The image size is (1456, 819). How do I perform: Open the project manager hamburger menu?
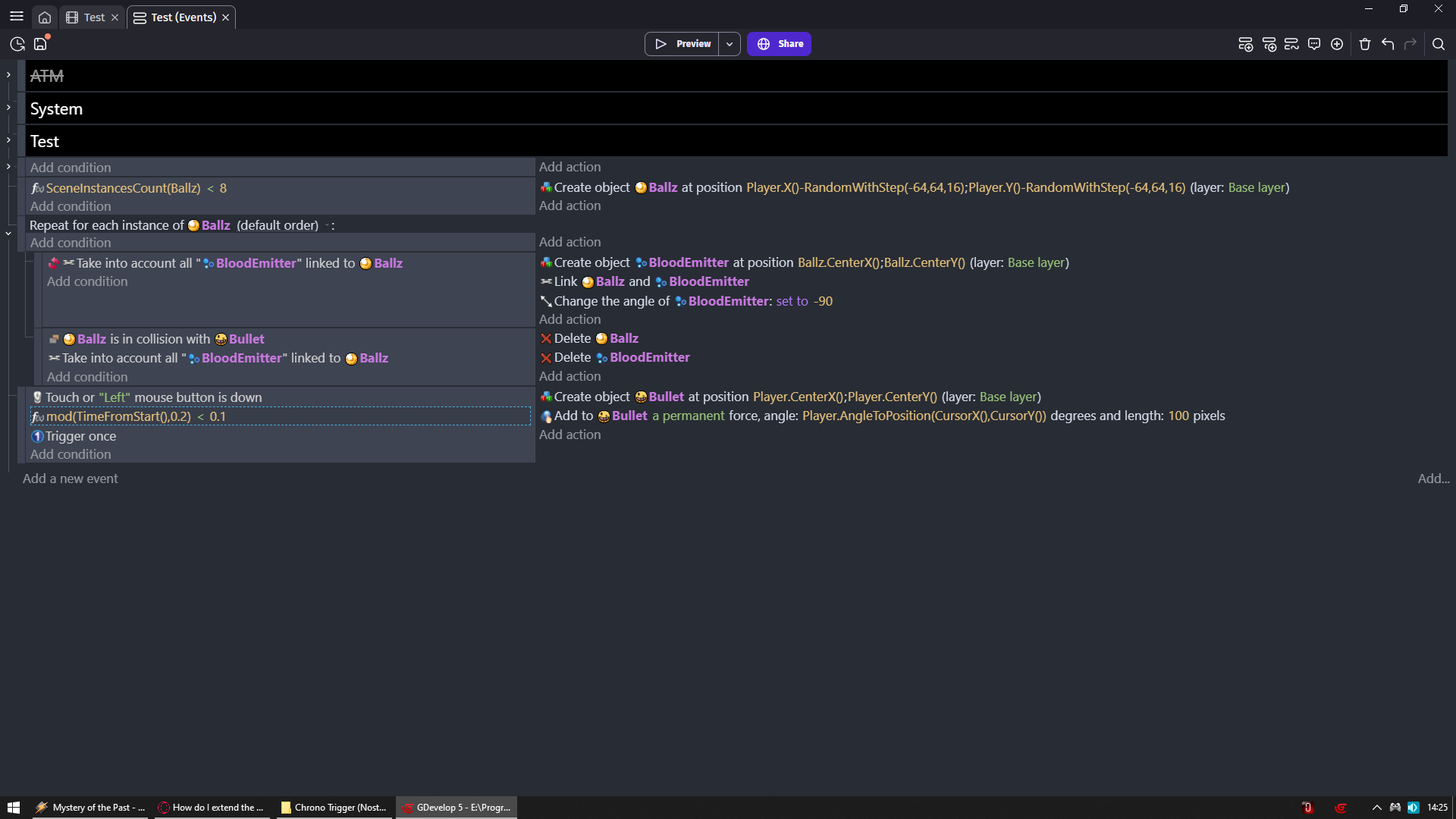coord(16,17)
